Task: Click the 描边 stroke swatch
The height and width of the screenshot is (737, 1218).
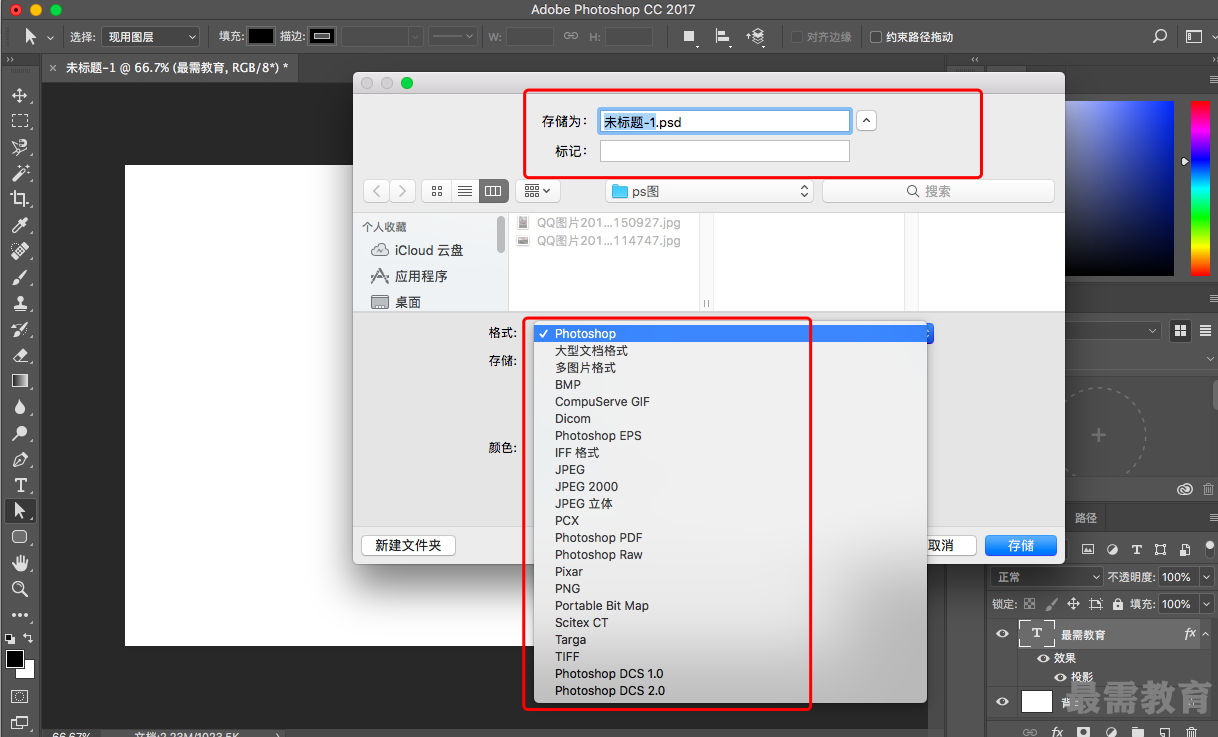Action: pyautogui.click(x=322, y=36)
